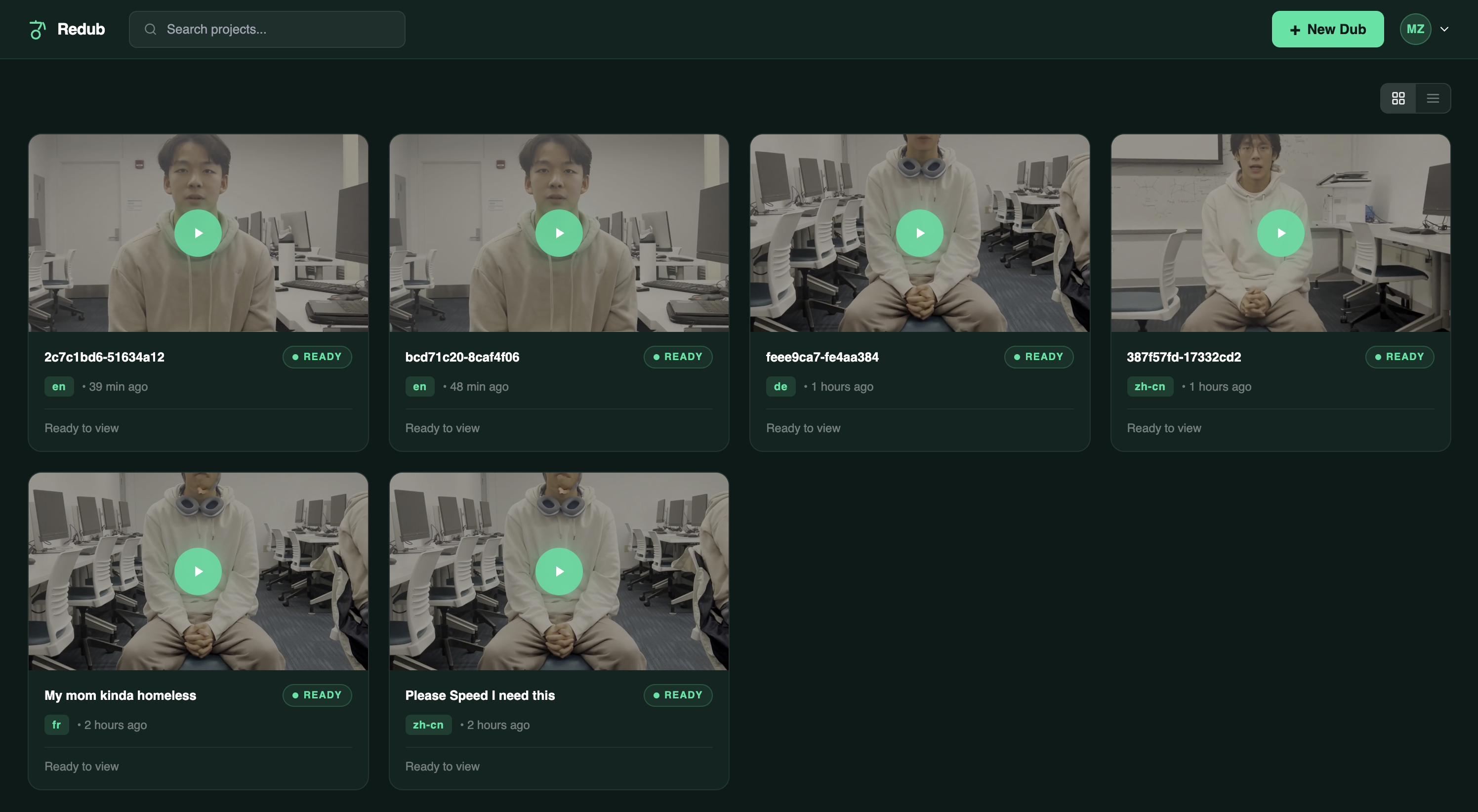The width and height of the screenshot is (1478, 812).
Task: Play the 2c7c1bd6-51634a12 video
Action: point(198,233)
